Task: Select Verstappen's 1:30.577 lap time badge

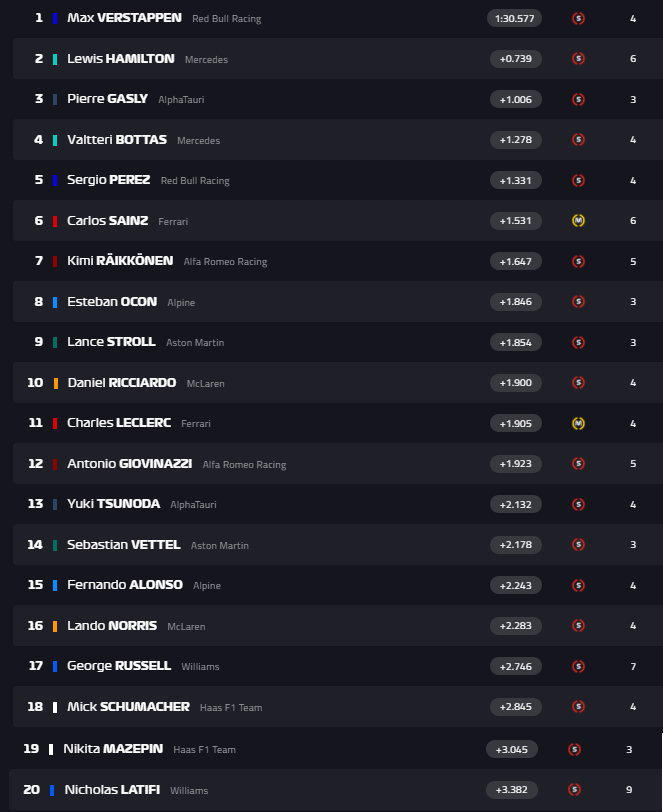Action: point(514,19)
